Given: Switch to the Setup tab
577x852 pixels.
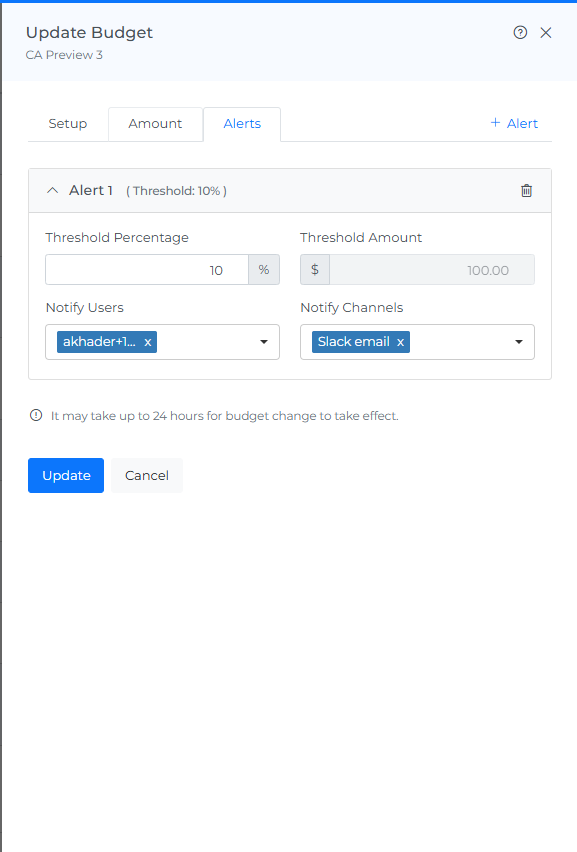Looking at the screenshot, I should tap(68, 124).
